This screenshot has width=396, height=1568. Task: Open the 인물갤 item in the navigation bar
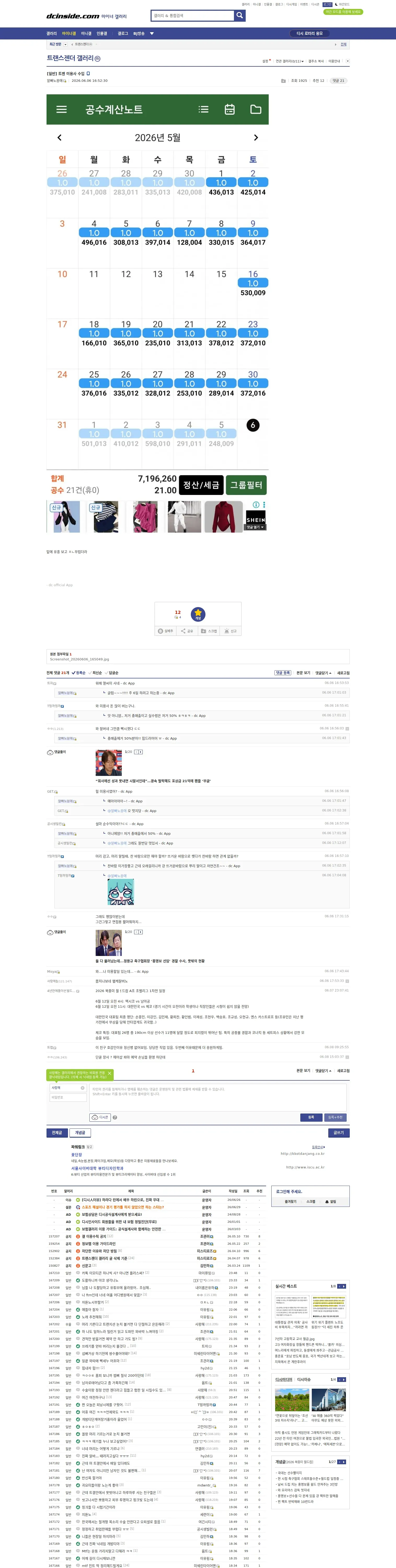point(102,33)
